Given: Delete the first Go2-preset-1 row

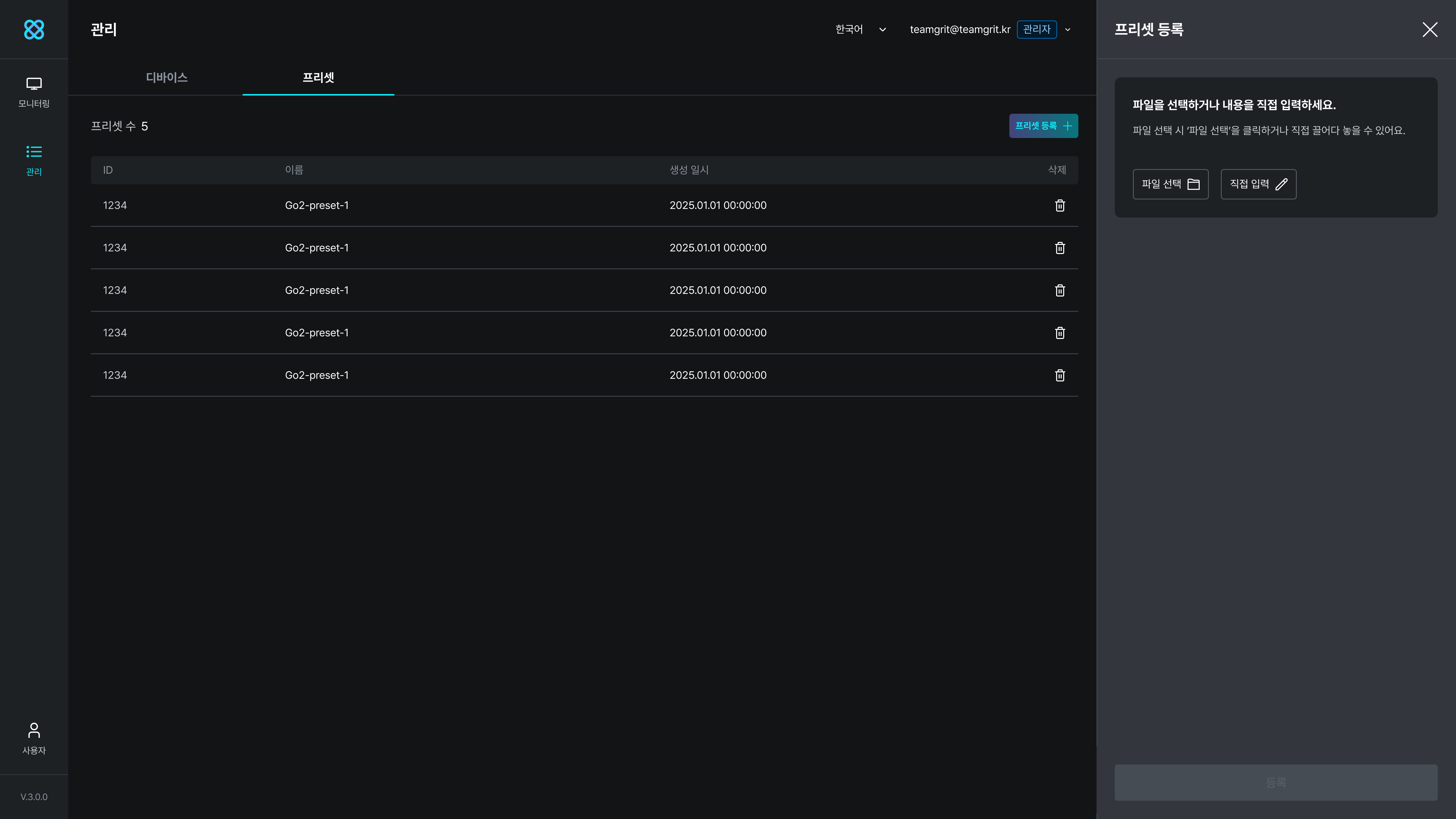Looking at the screenshot, I should [x=1060, y=206].
